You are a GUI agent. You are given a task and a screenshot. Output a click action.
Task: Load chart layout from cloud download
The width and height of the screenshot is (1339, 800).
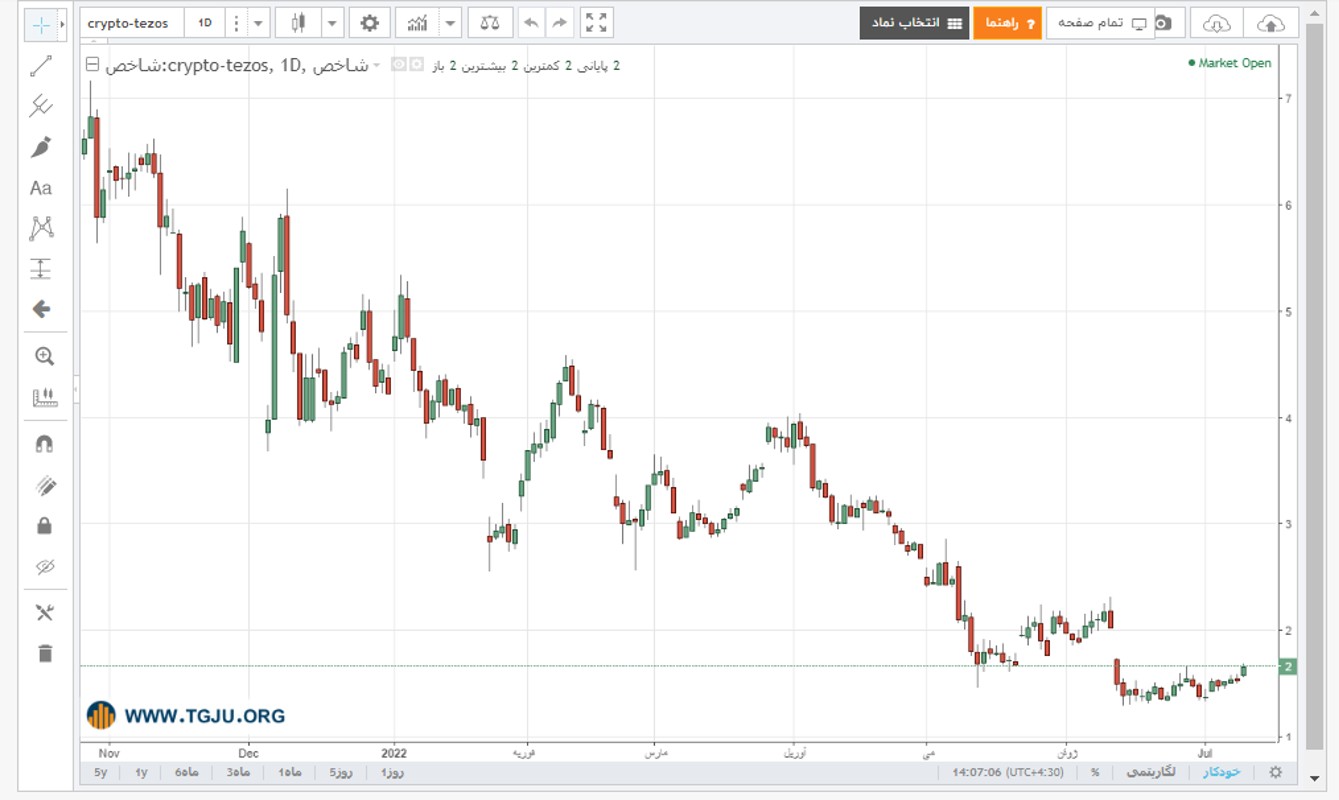[1216, 23]
